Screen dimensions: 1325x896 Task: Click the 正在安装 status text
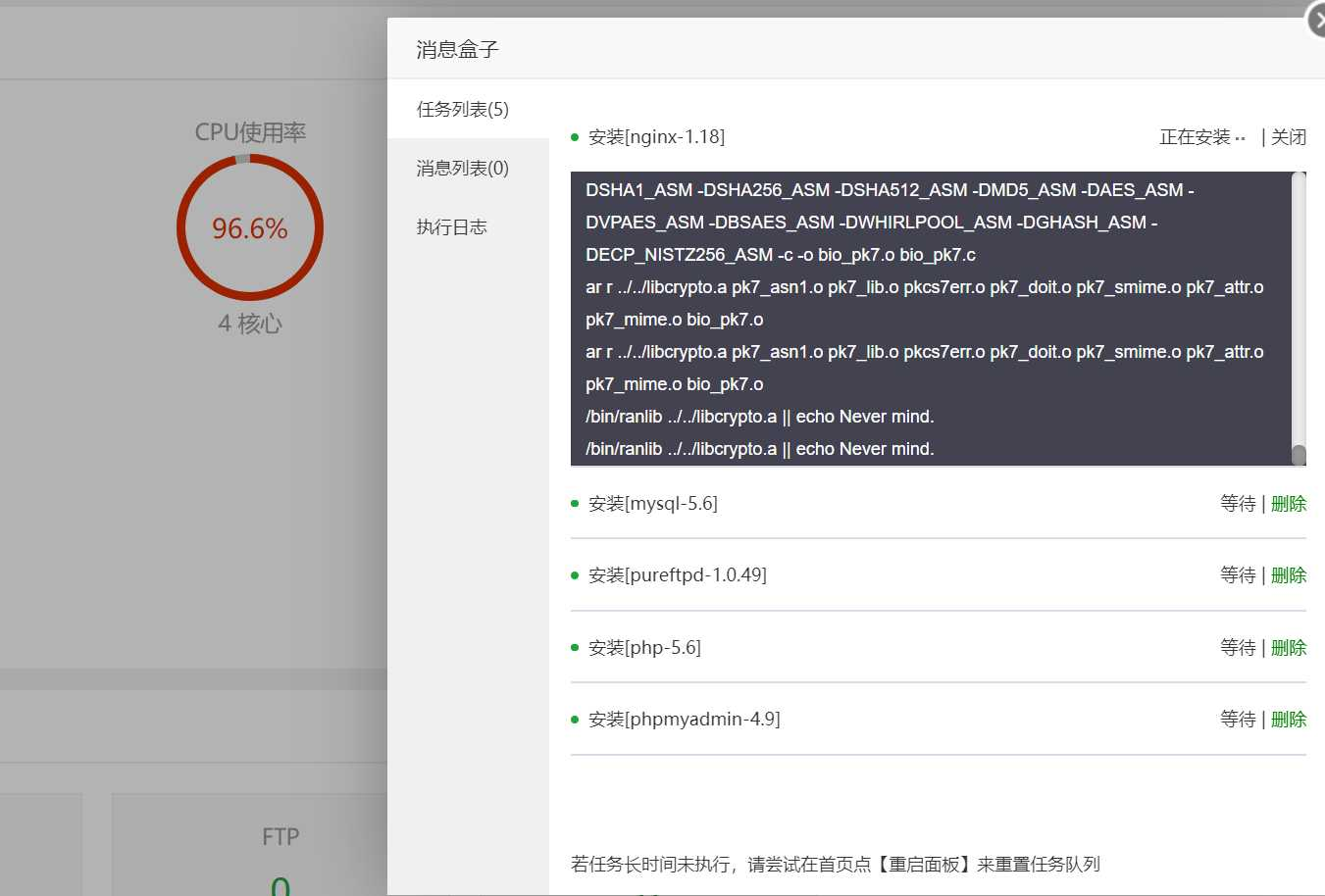[x=1195, y=137]
